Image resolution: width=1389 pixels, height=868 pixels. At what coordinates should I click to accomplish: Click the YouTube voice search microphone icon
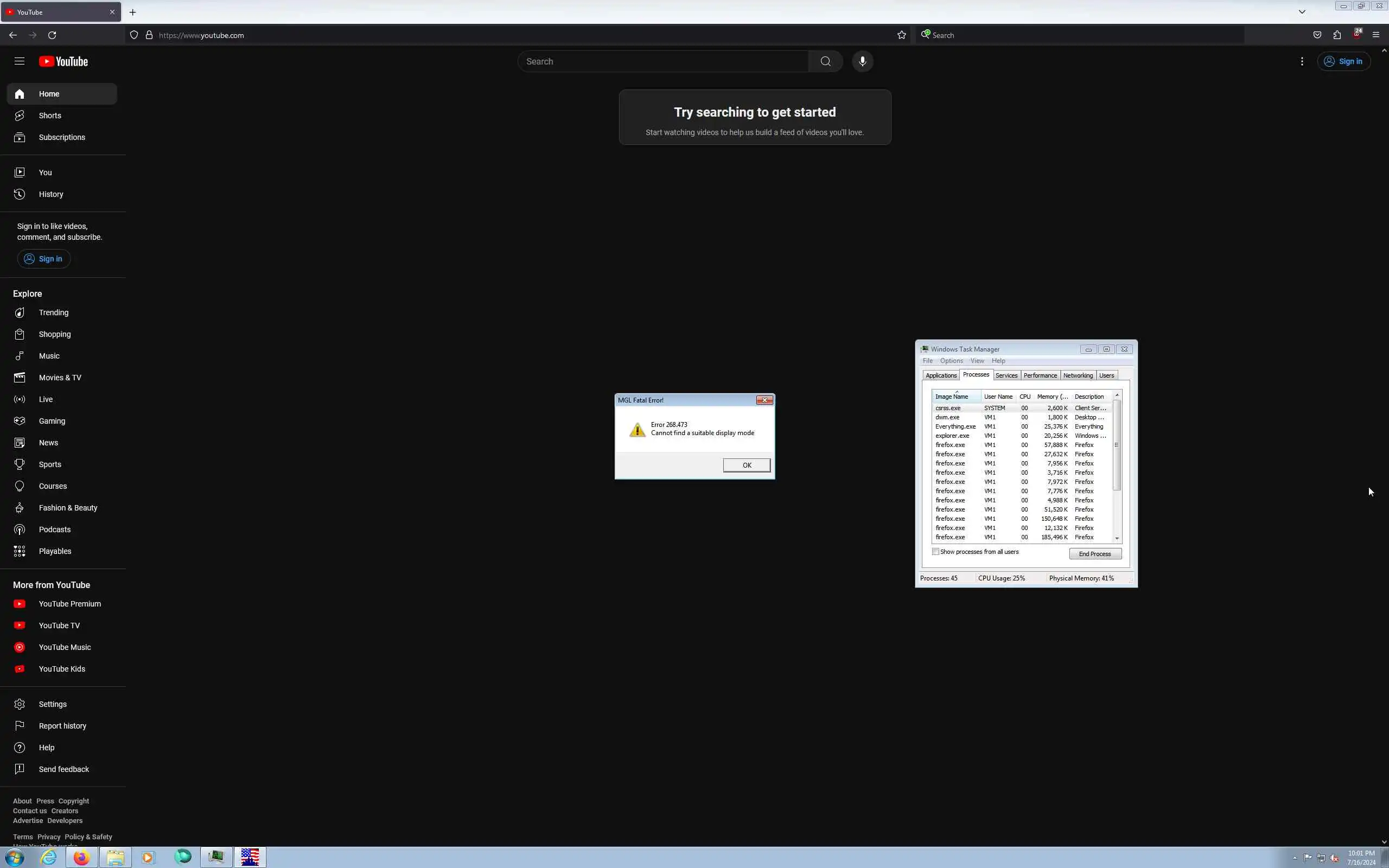click(862, 61)
